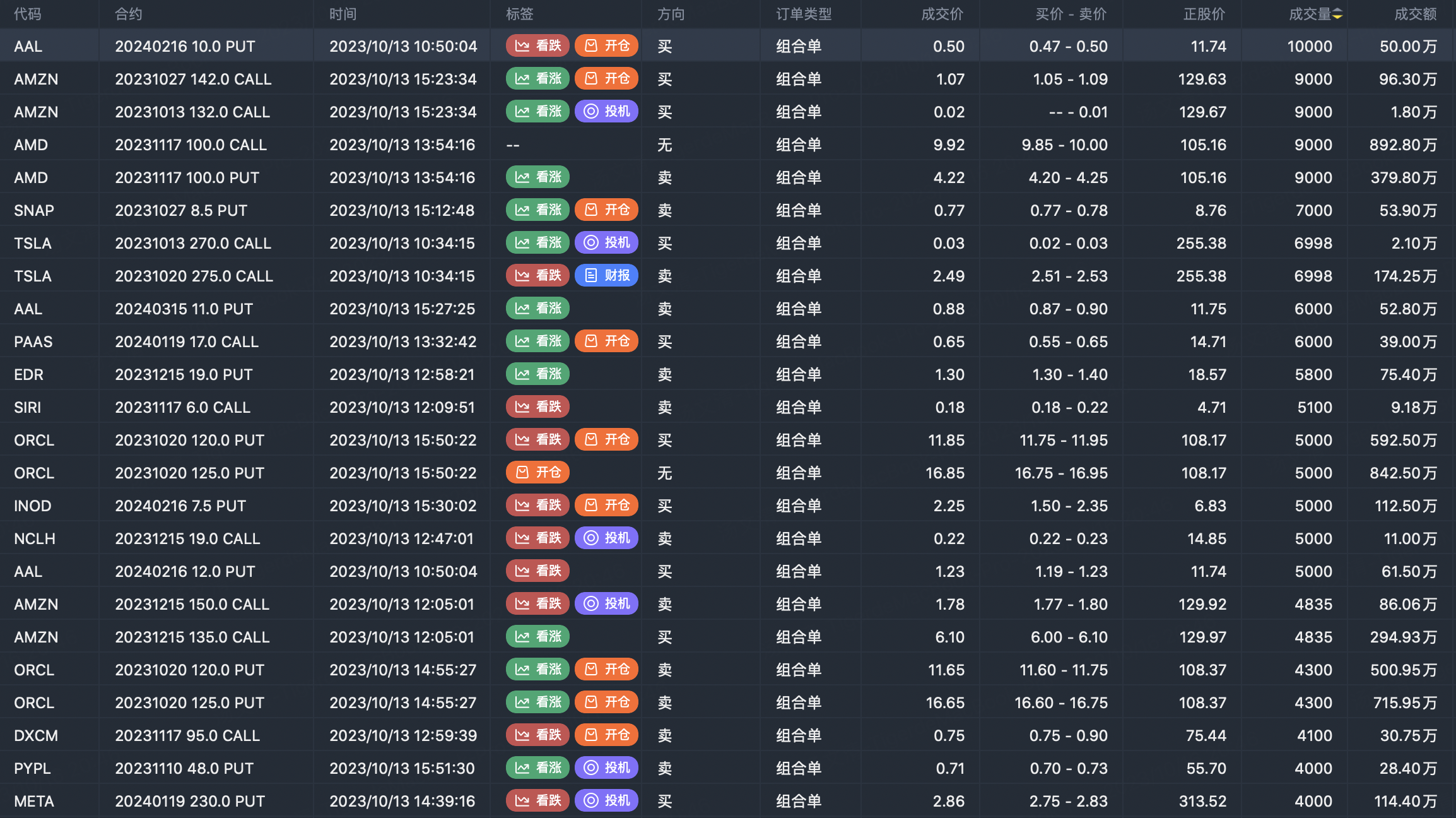1456x818 pixels.
Task: Select the META ticker cell
Action: 34,801
